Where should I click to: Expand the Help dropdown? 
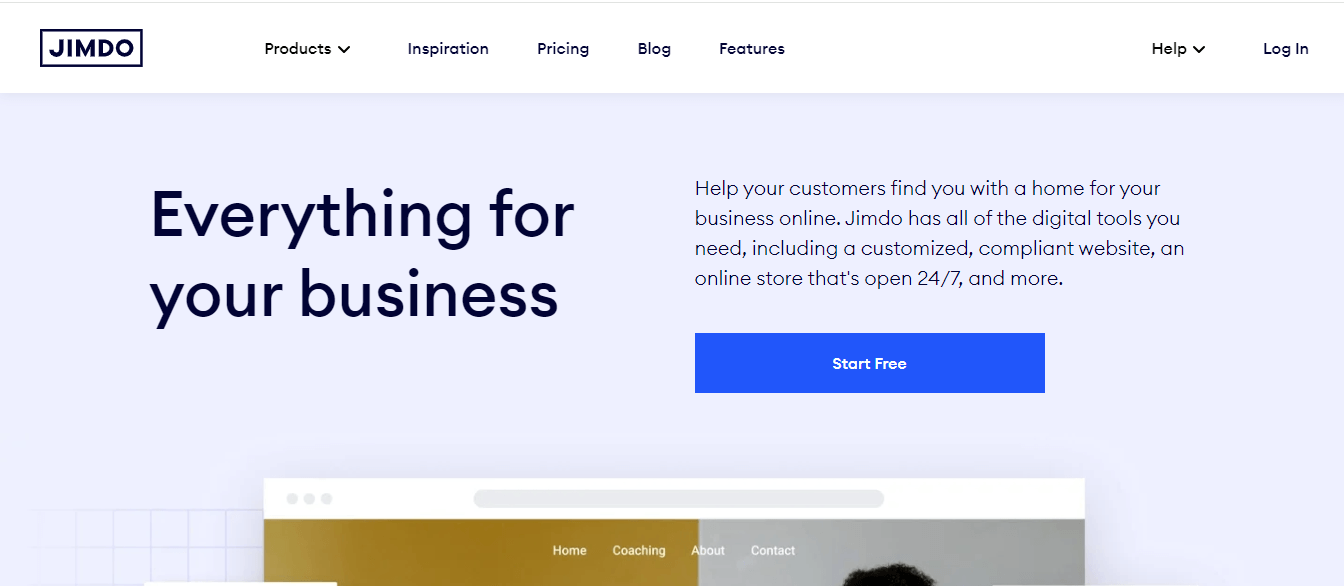coord(1170,48)
